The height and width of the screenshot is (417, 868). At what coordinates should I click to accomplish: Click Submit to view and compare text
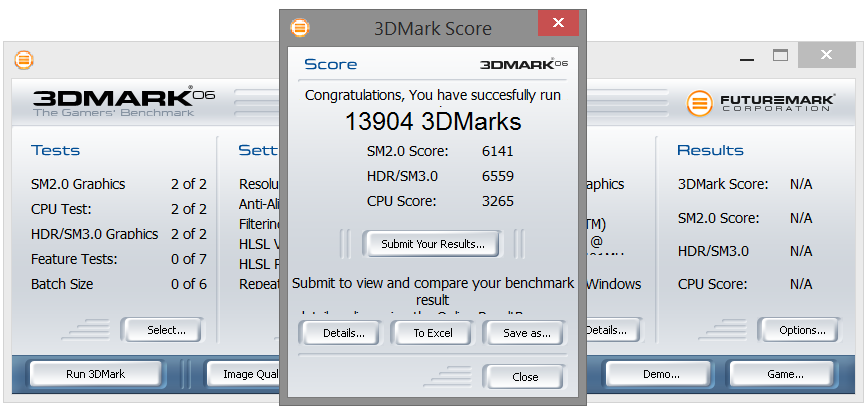pyautogui.click(x=433, y=291)
